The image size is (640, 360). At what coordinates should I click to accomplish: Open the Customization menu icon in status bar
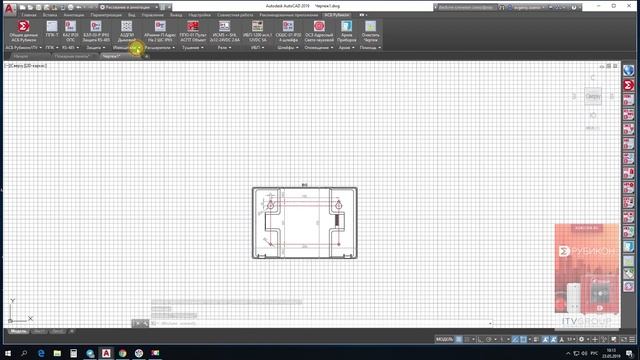tap(632, 340)
